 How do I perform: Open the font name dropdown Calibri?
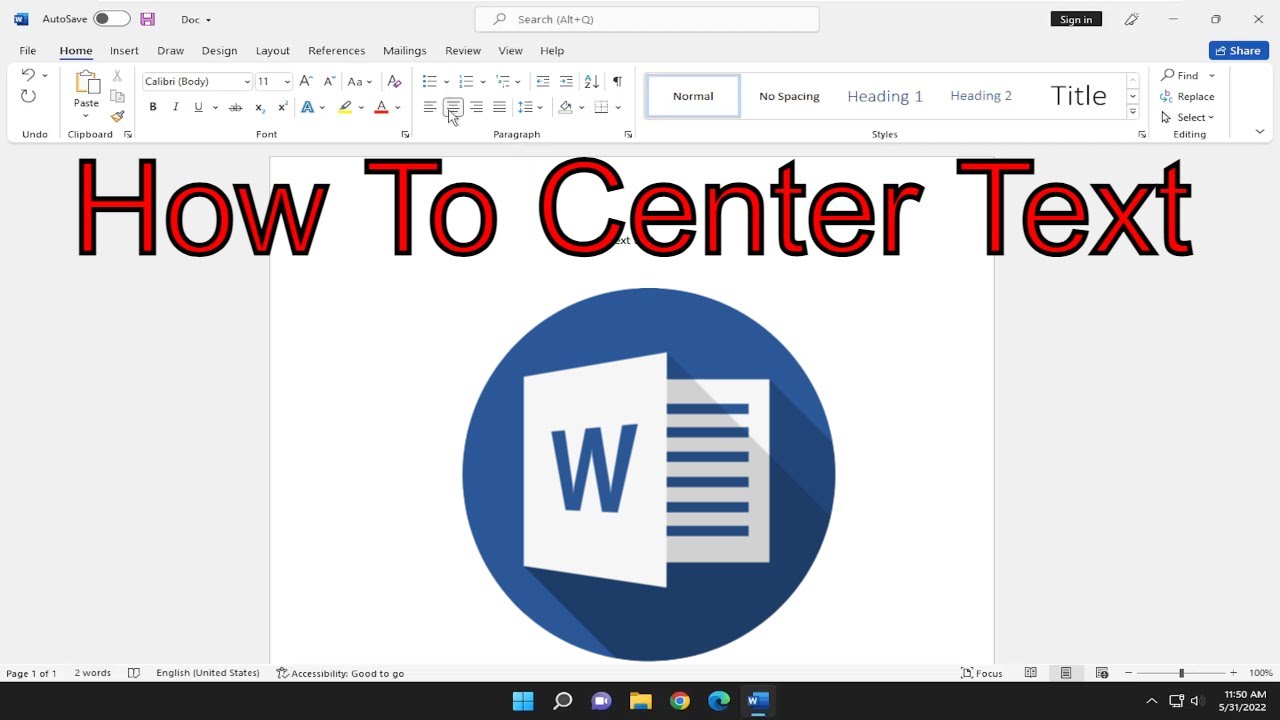point(247,82)
